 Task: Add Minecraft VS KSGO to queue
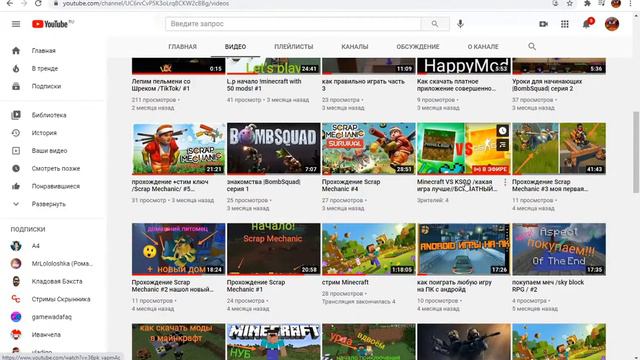pyautogui.click(x=502, y=144)
